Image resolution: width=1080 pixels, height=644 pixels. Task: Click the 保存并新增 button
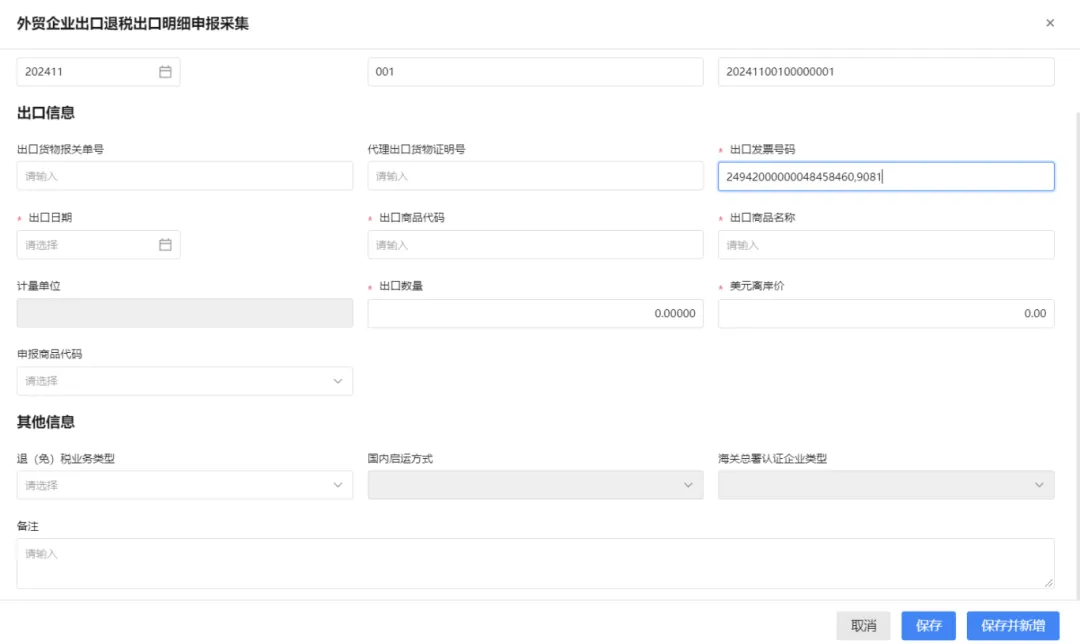coord(1012,625)
